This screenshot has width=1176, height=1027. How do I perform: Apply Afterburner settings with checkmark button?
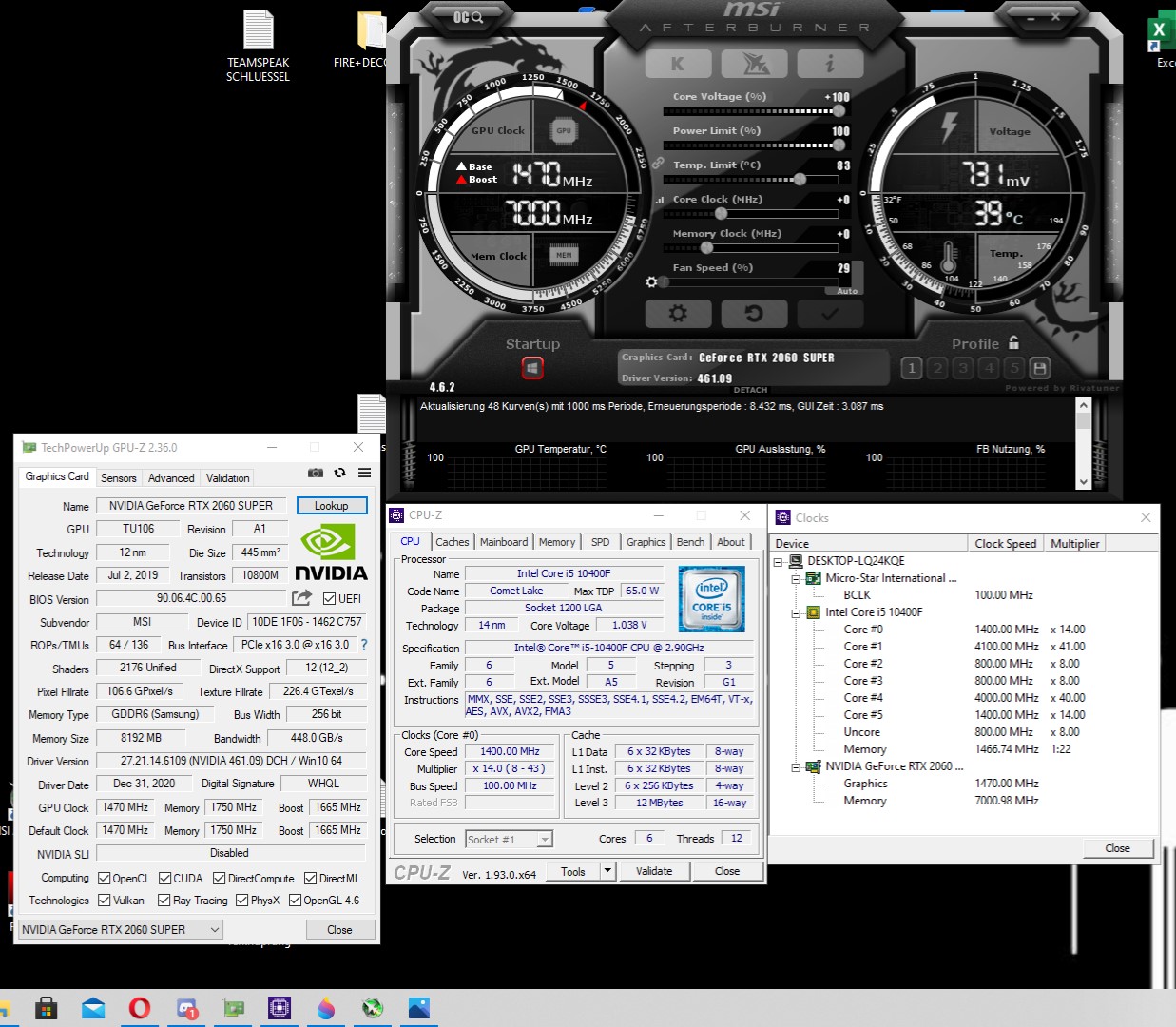click(x=830, y=313)
